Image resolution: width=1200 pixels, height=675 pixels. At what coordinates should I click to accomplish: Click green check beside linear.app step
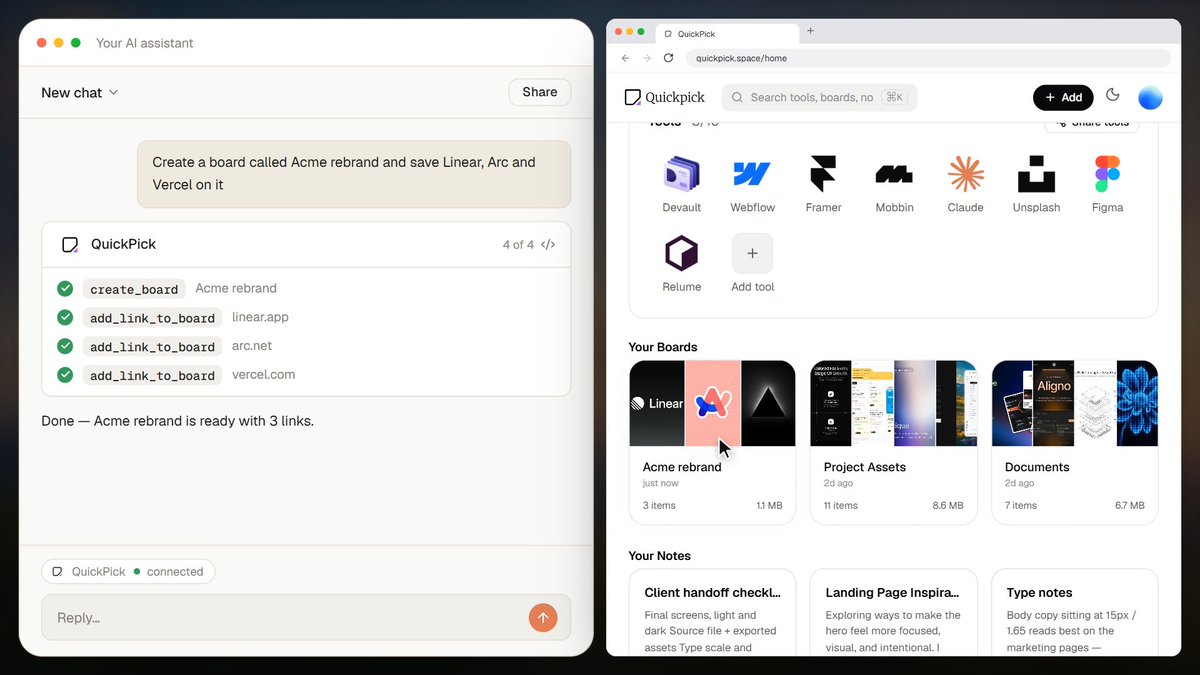(65, 317)
